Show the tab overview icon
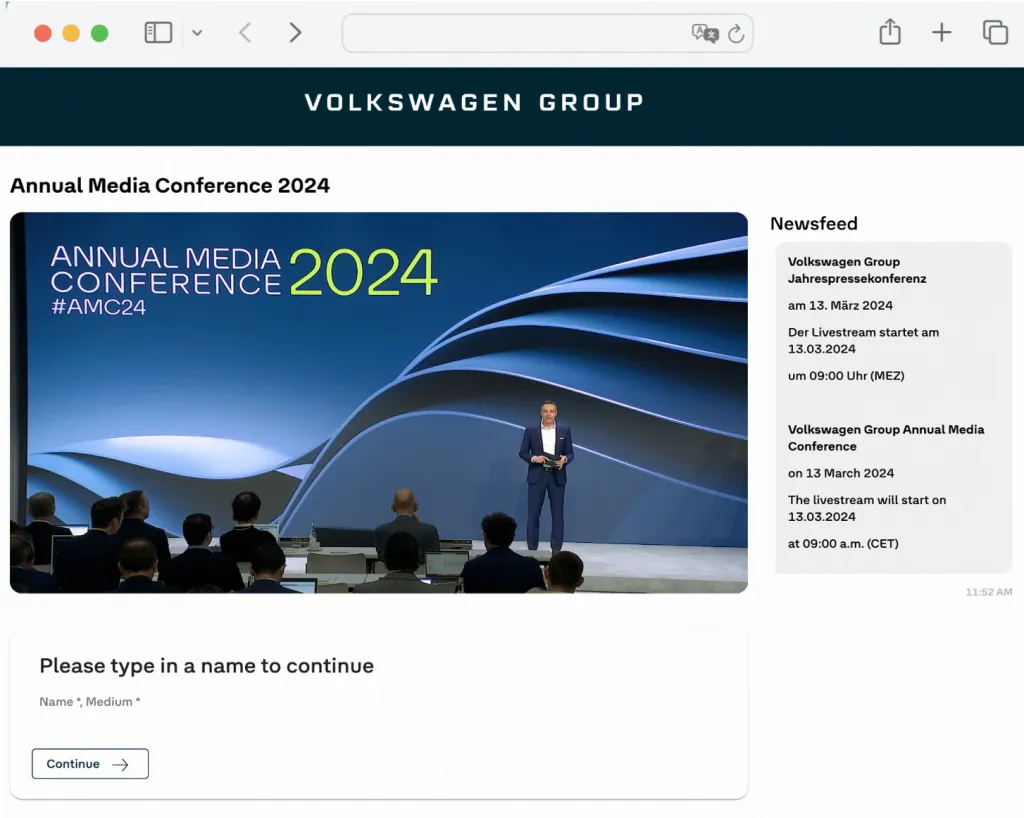The height and width of the screenshot is (818, 1024). [x=995, y=33]
